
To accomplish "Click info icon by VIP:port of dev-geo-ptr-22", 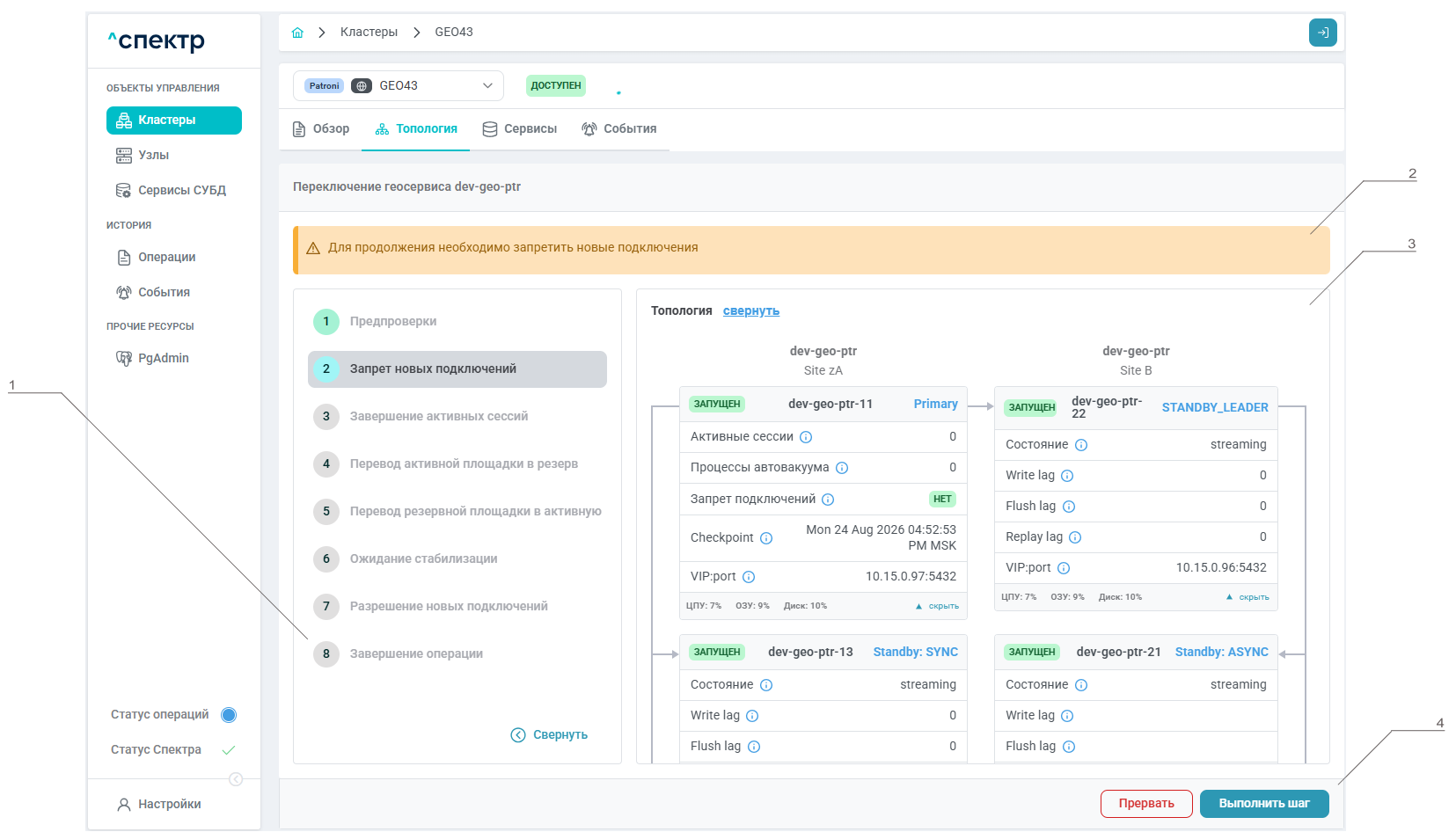I will [x=1064, y=568].
